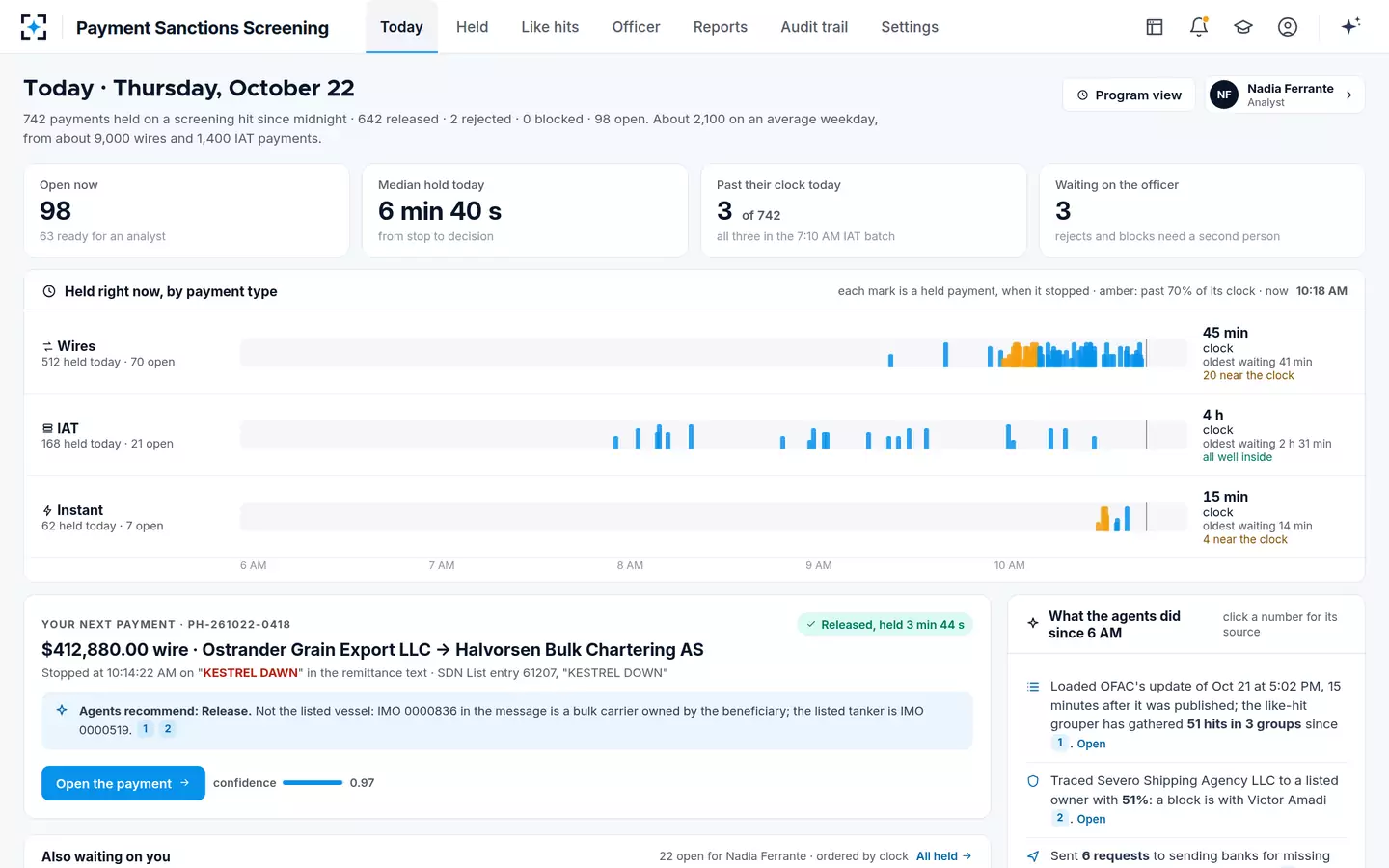
Task: Click clock icon beside Held right now heading
Action: coord(49,291)
